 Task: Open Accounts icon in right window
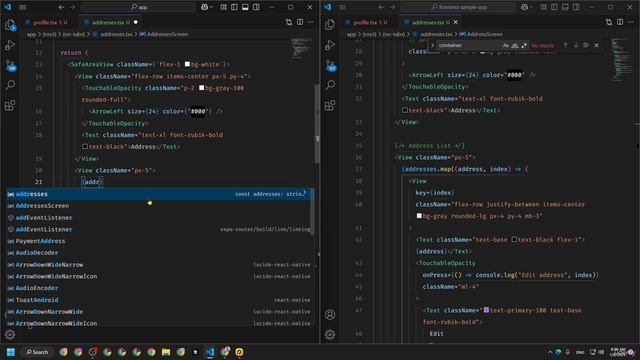pos(330,315)
